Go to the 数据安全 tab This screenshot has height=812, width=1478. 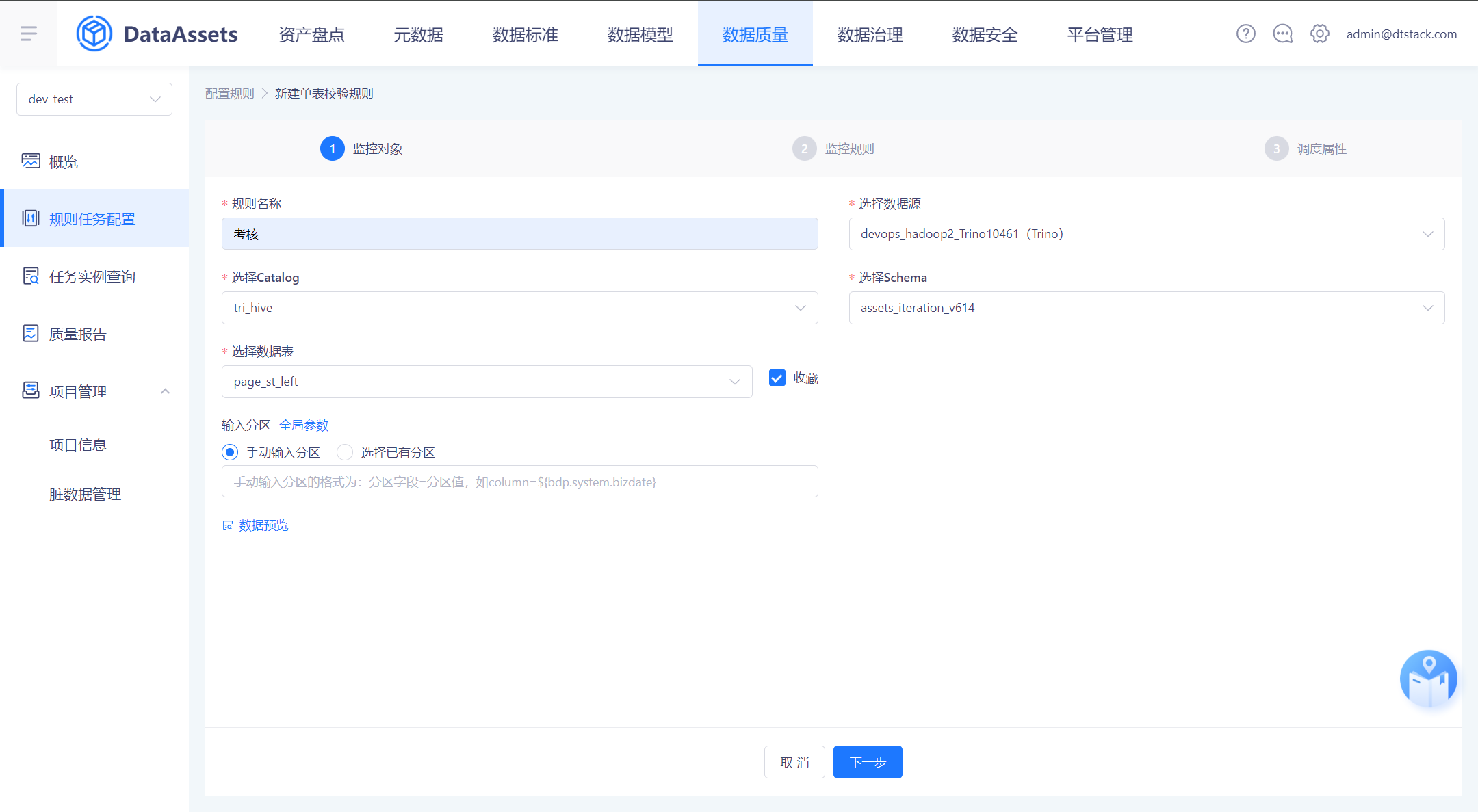(985, 34)
